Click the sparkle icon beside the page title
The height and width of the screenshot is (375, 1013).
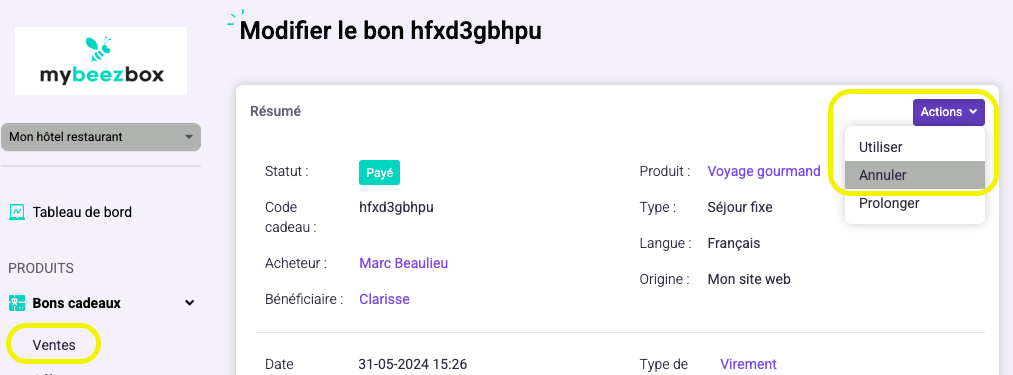pyautogui.click(x=236, y=19)
